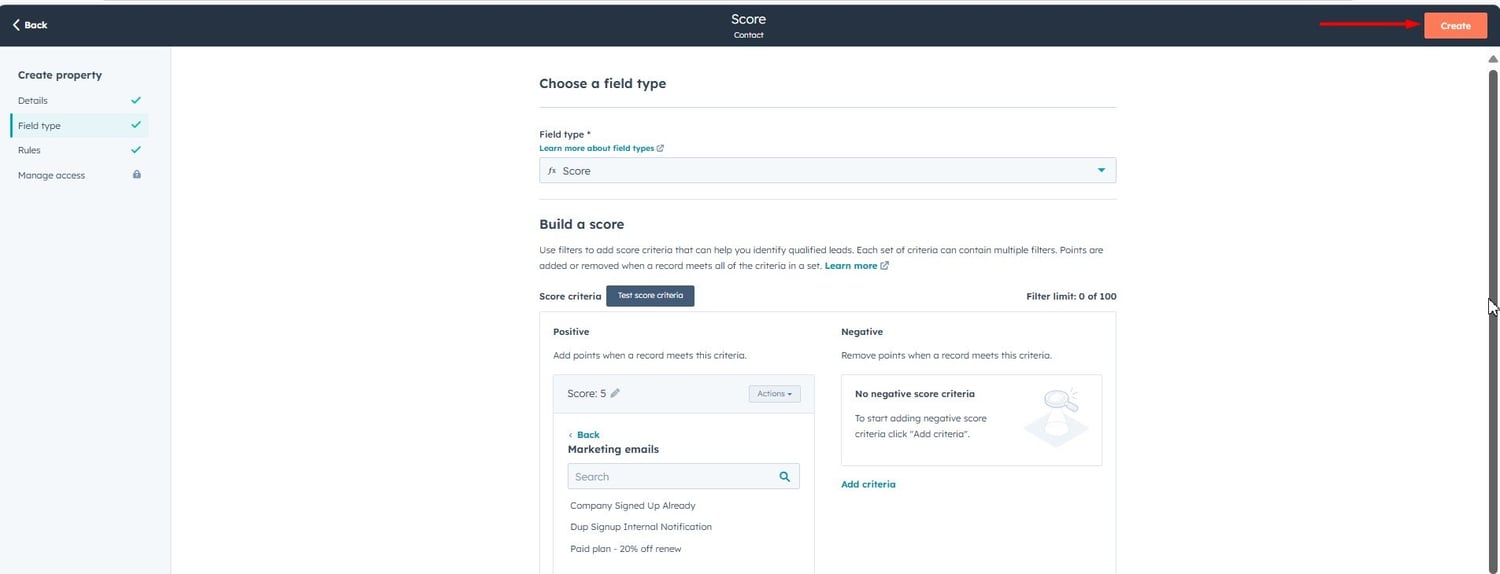The image size is (1500, 574).
Task: Click the Score page title
Action: click(748, 19)
